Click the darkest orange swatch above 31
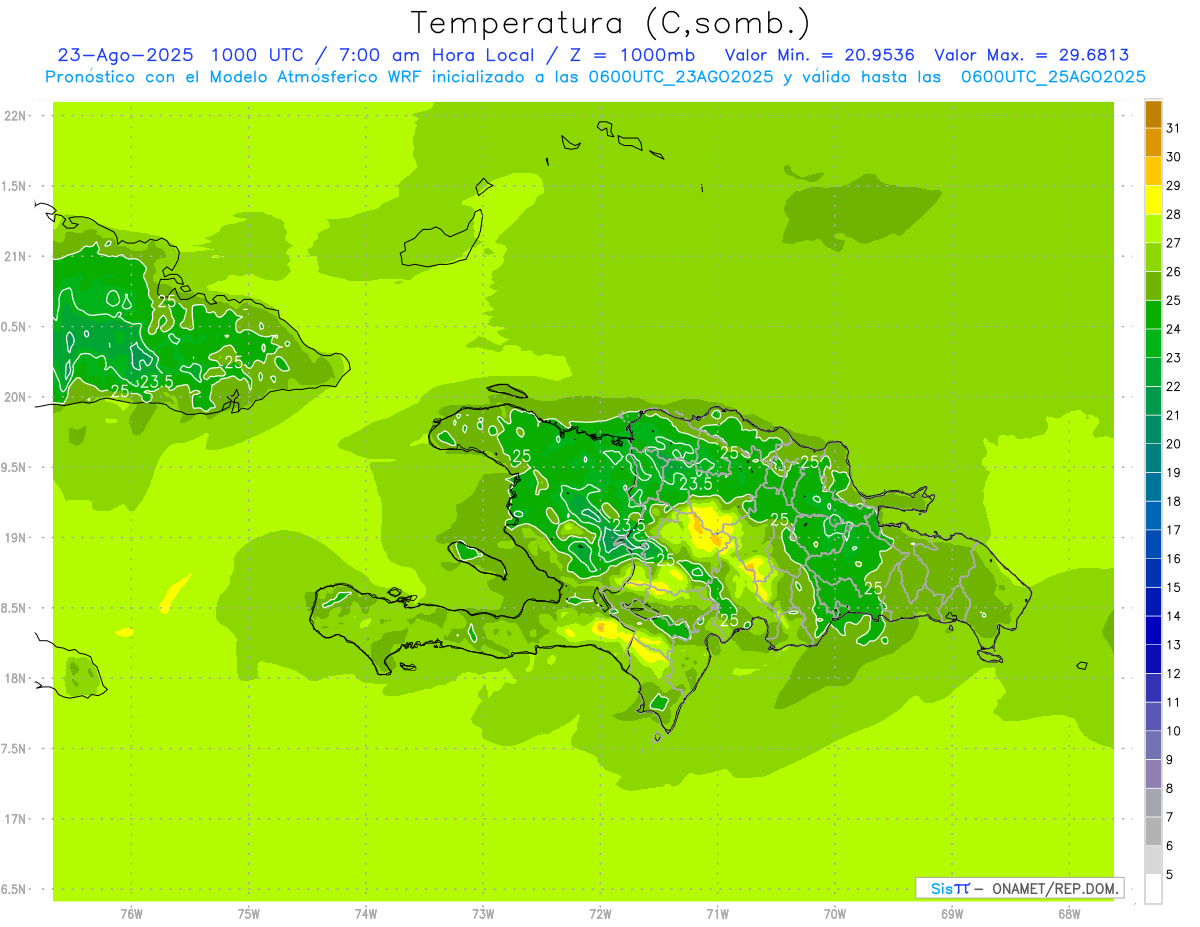 coord(1153,114)
